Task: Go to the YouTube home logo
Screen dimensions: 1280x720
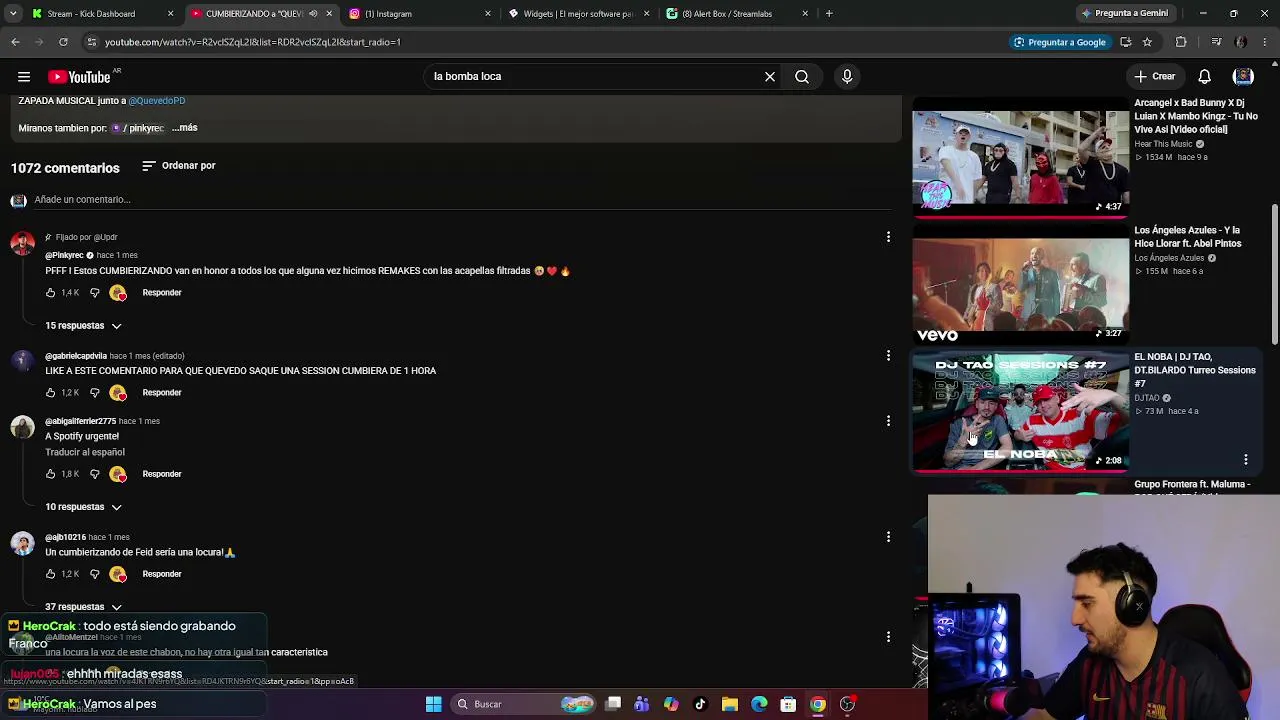Action: [x=79, y=77]
